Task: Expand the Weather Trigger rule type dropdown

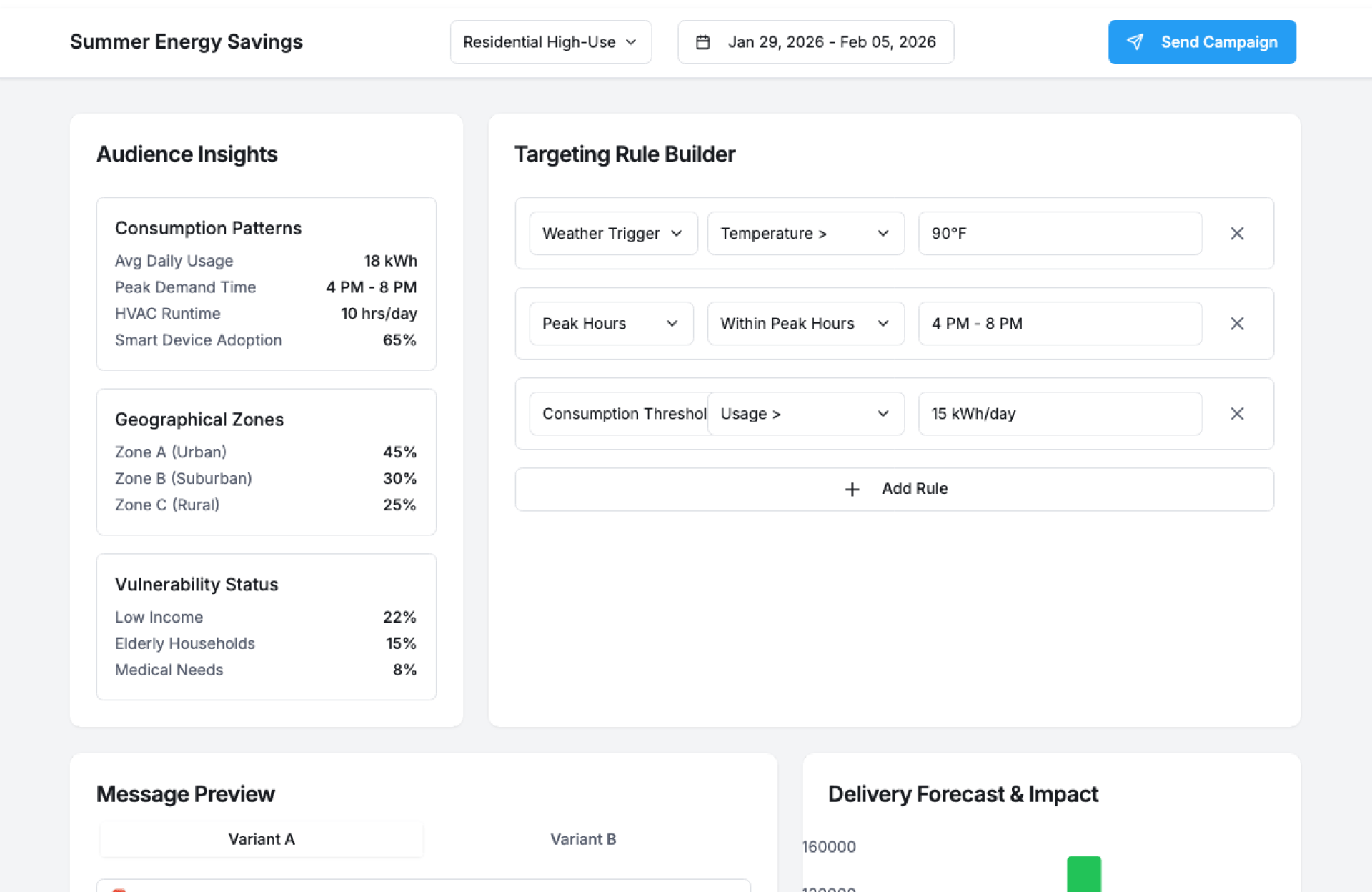Action: point(612,234)
